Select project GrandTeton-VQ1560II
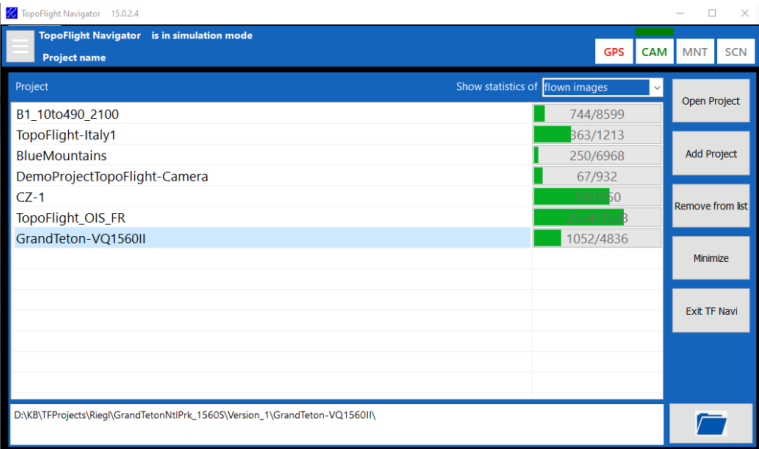Viewport: 759px width, 449px height. point(272,239)
